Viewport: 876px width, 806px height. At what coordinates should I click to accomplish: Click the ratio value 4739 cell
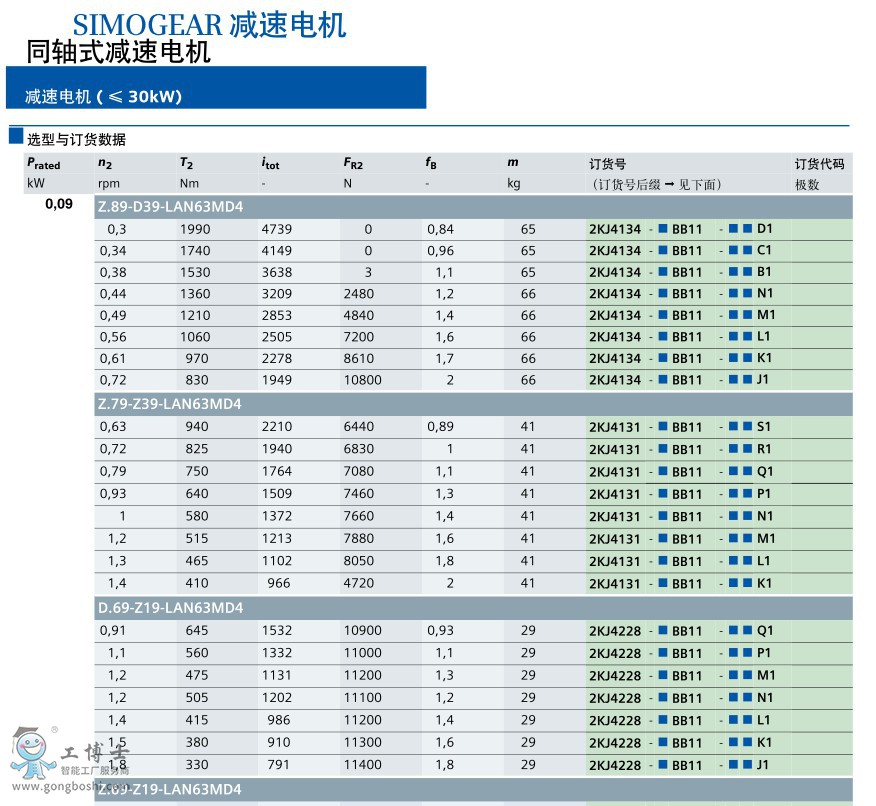coord(277,229)
